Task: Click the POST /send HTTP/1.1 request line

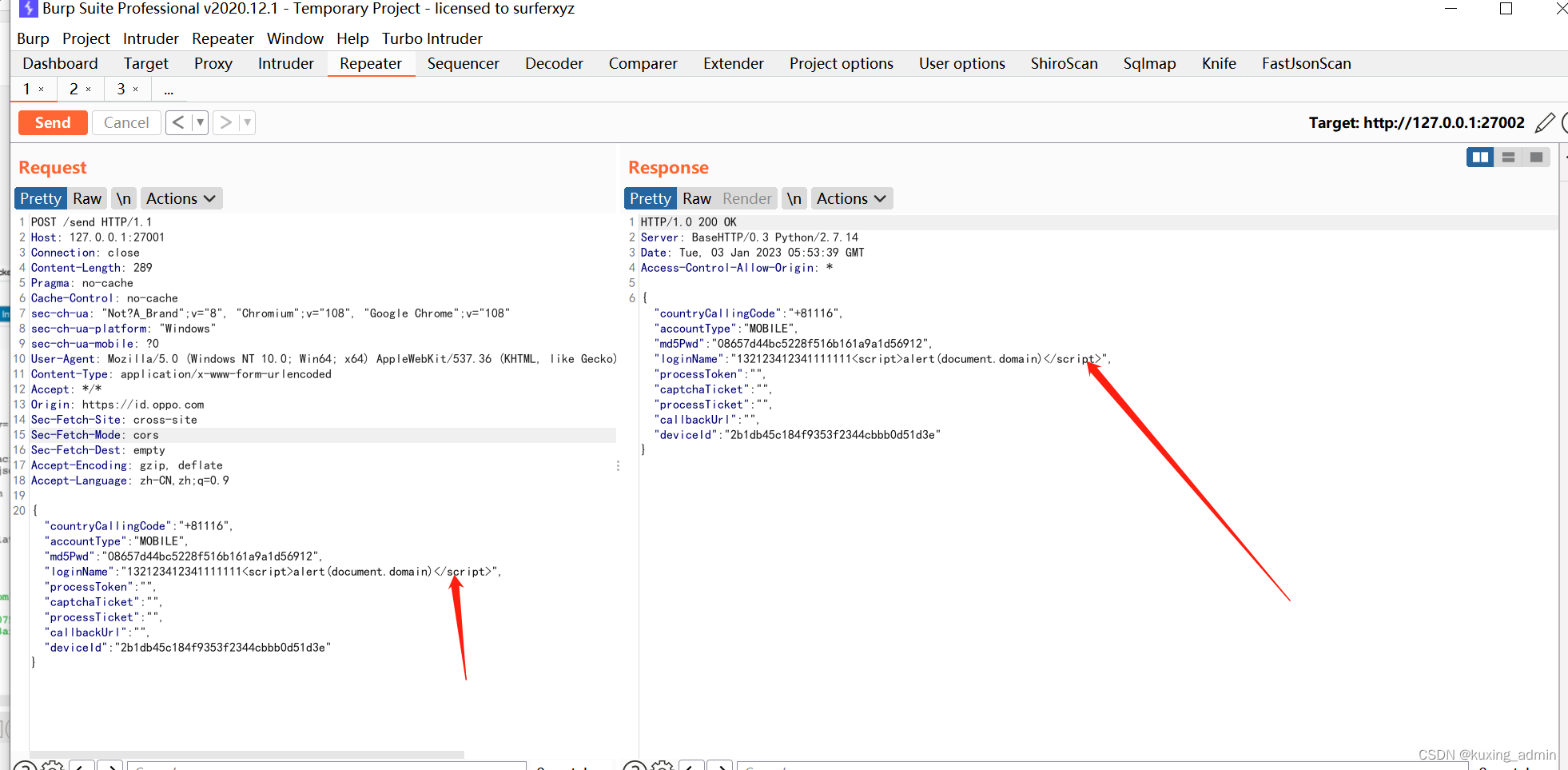Action: (91, 222)
